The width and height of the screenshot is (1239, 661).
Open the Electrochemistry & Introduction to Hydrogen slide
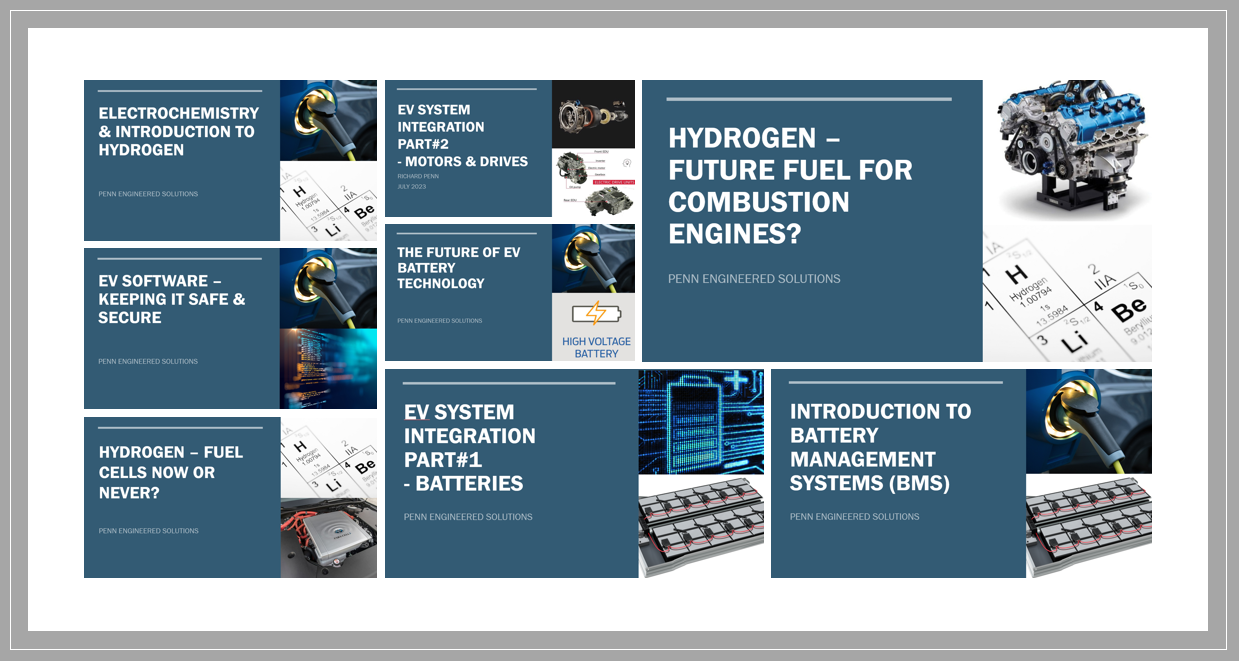point(178,131)
